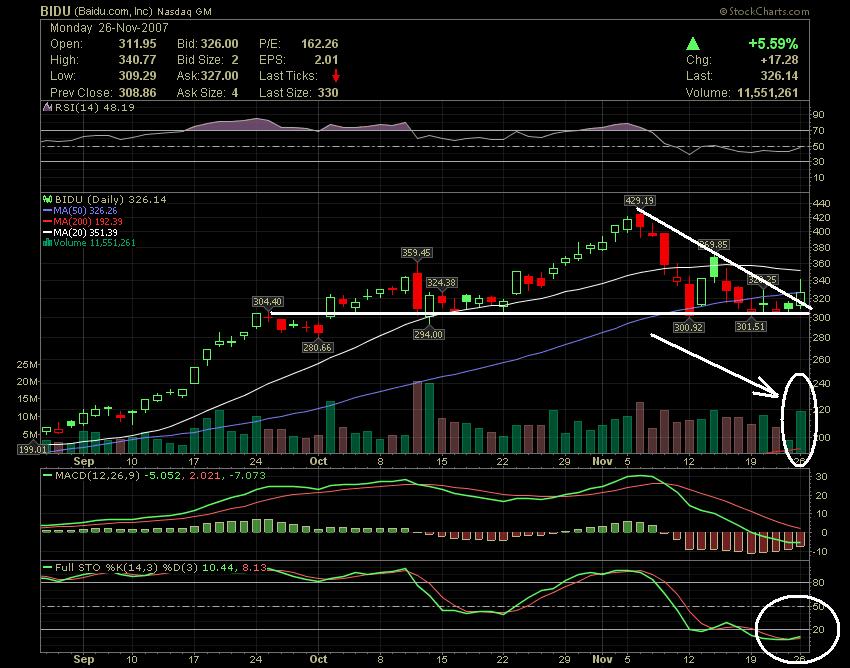Click the red MA(200) legend line swatch
Viewport: 850px width, 668px height.
click(48, 222)
